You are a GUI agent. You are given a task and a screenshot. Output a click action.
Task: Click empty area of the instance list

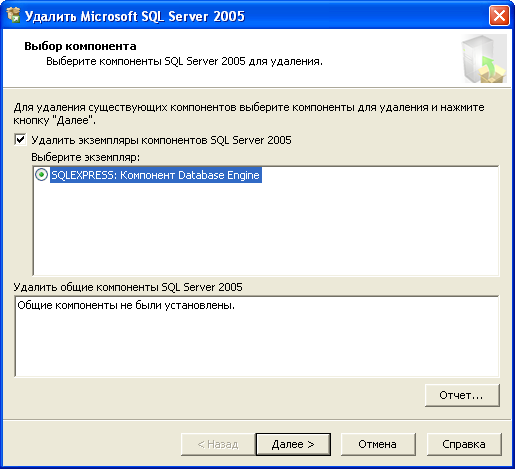coord(266,230)
